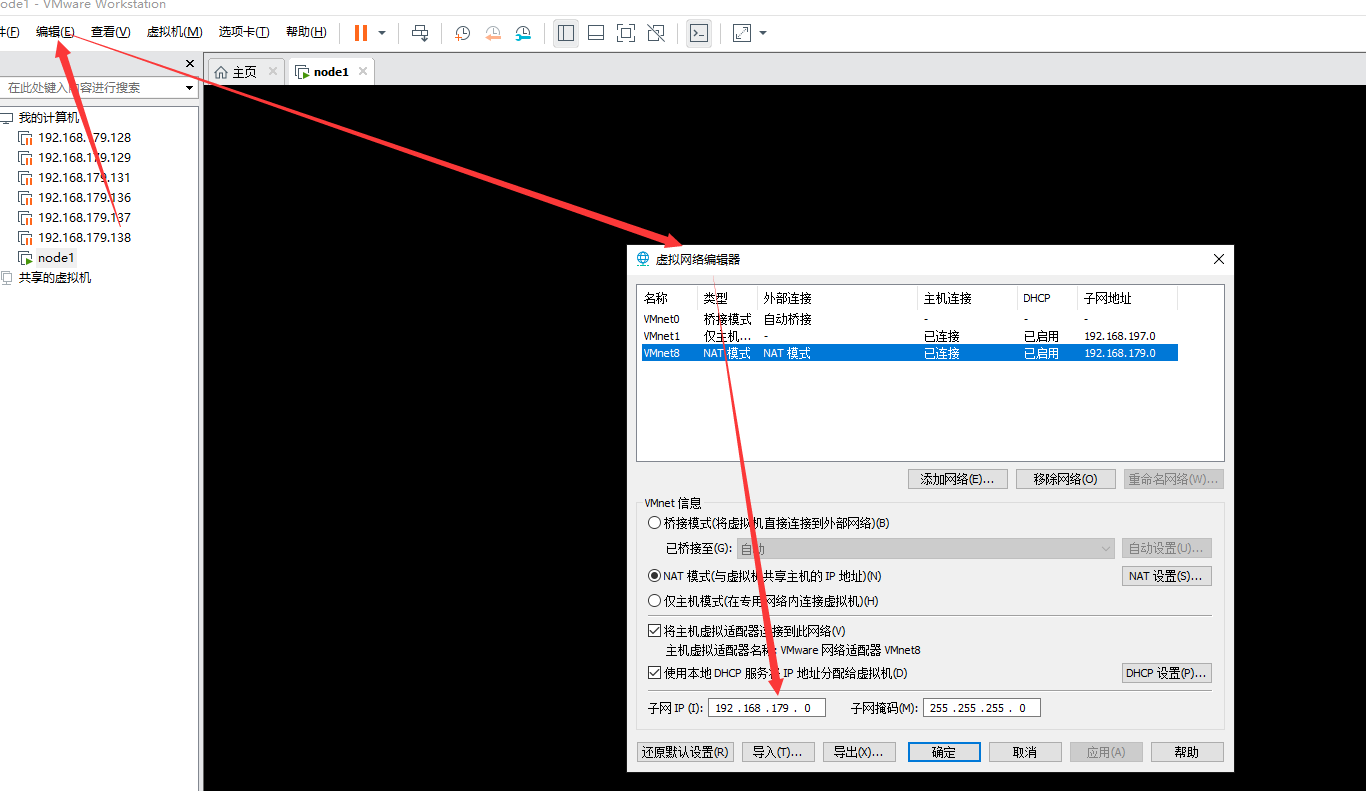Open the dropdown arrow beside Pause button
This screenshot has width=1366, height=791.
pos(382,33)
